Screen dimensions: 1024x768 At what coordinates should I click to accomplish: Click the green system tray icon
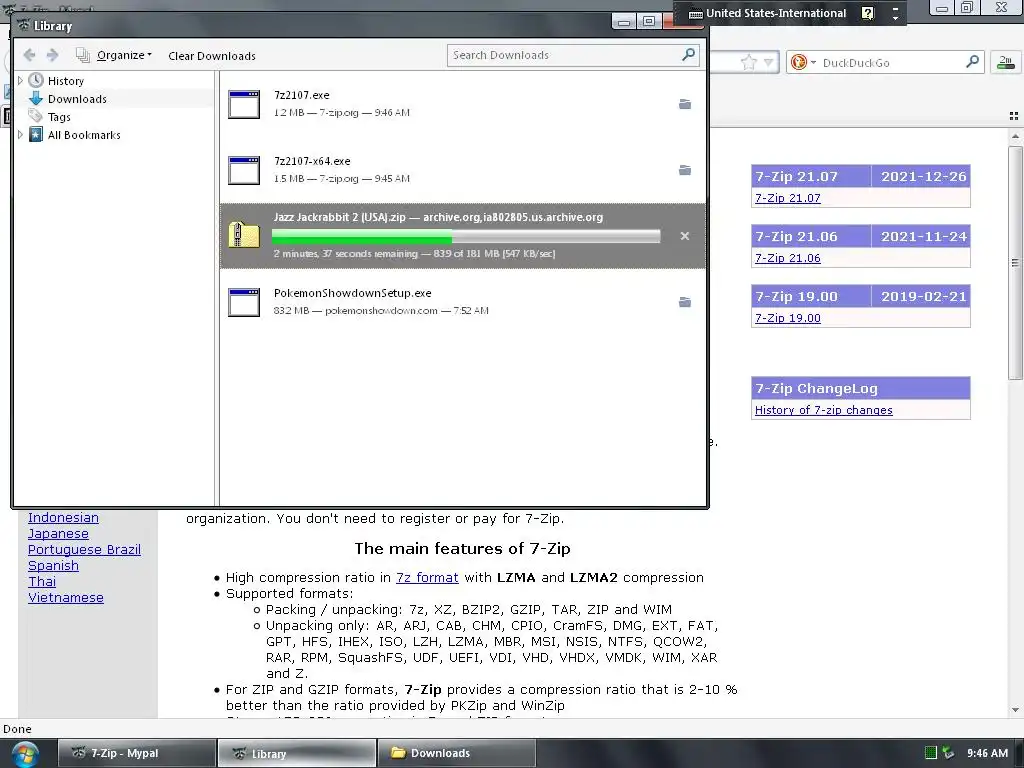click(x=931, y=753)
